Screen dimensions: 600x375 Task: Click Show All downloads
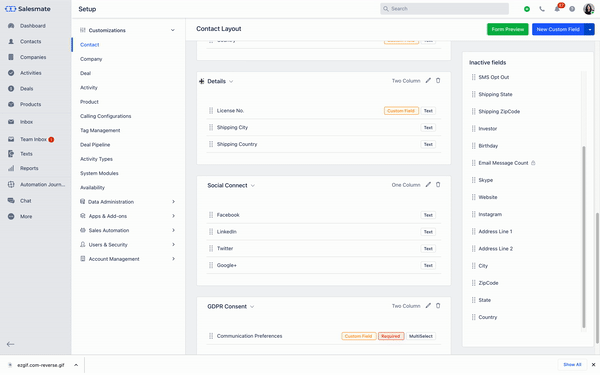click(x=572, y=365)
